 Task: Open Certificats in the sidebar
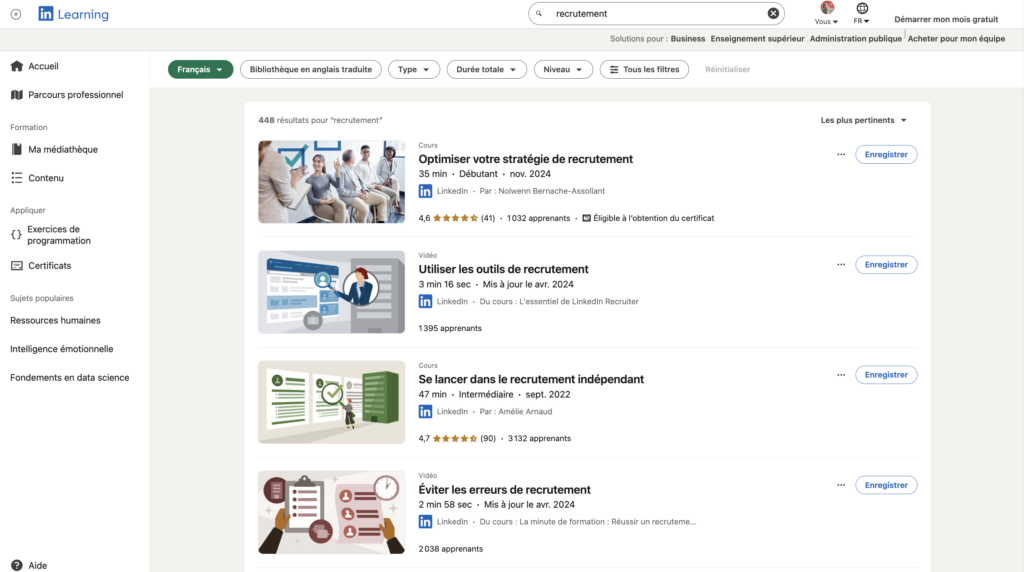pyautogui.click(x=50, y=266)
